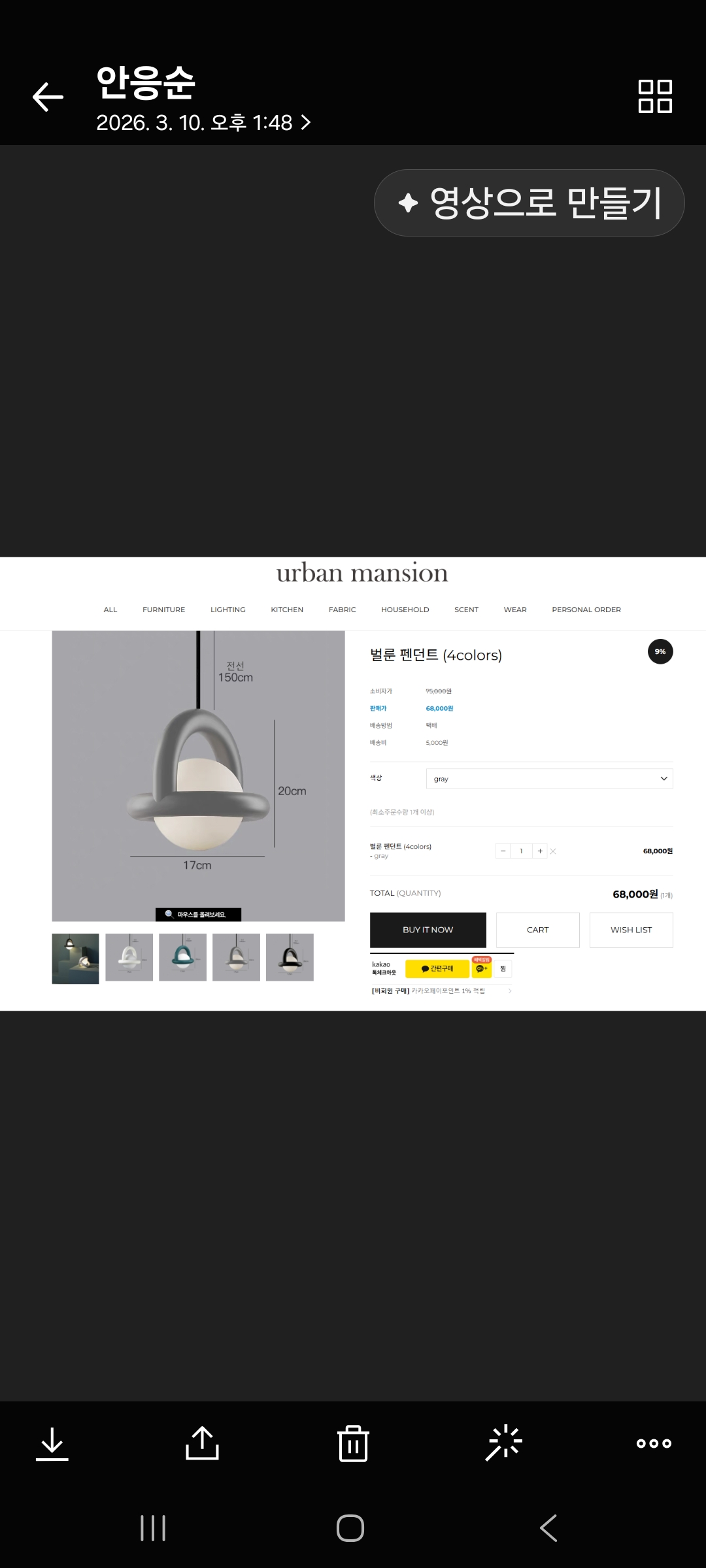
Task: Tap the trash delete icon
Action: tap(353, 1443)
